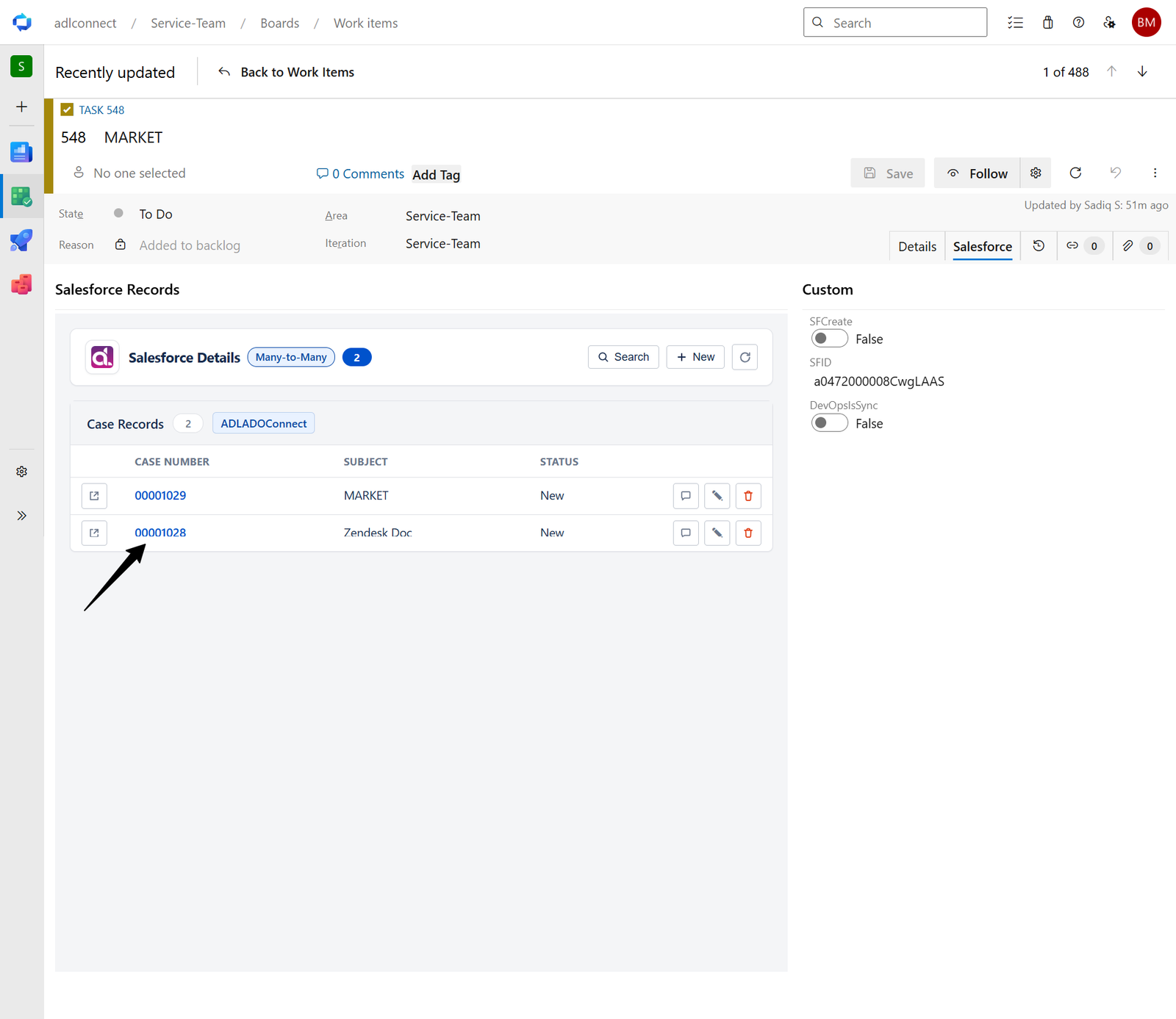Open the follow settings gear icon
The height and width of the screenshot is (1019, 1176).
pyautogui.click(x=1036, y=173)
